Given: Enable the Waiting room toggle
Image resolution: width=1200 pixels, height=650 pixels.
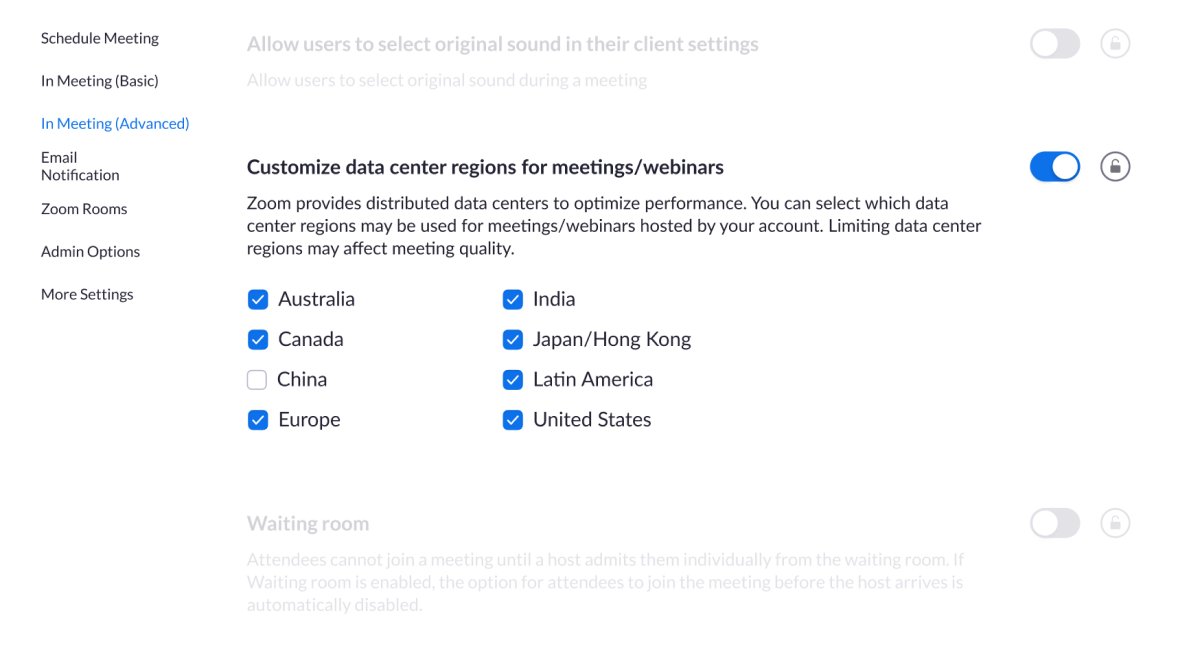Looking at the screenshot, I should click(1055, 523).
